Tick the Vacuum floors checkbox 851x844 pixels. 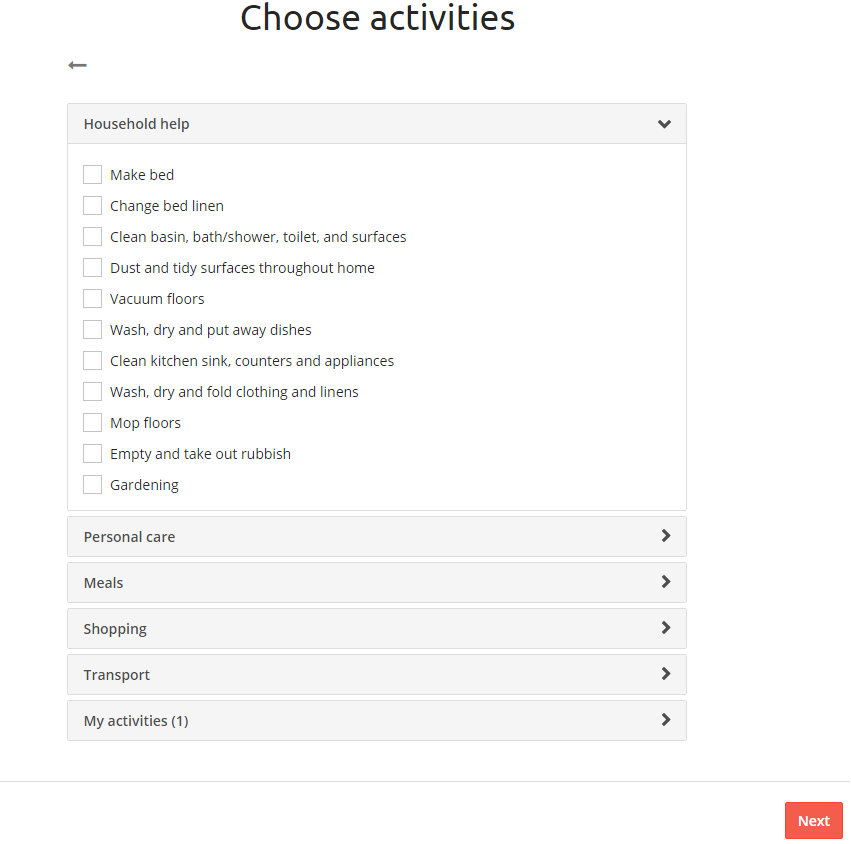coord(92,299)
